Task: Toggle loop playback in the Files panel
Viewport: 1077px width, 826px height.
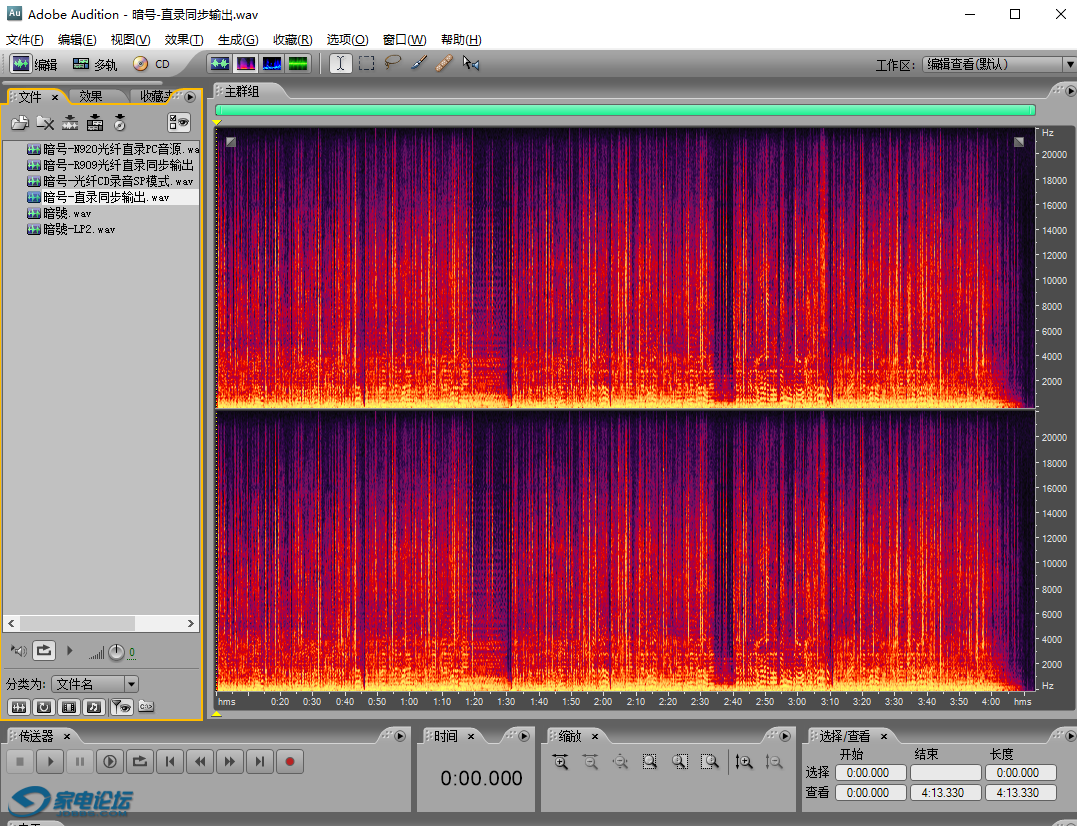Action: click(x=43, y=651)
